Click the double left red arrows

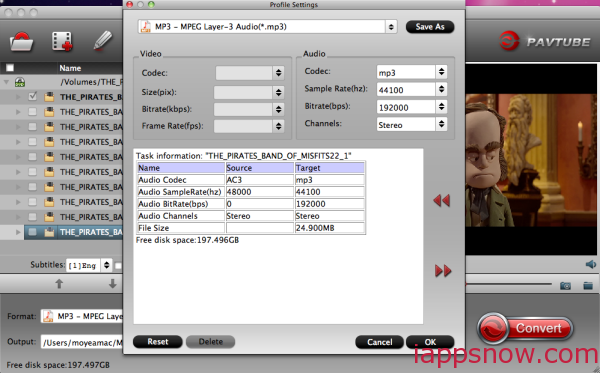tap(442, 200)
